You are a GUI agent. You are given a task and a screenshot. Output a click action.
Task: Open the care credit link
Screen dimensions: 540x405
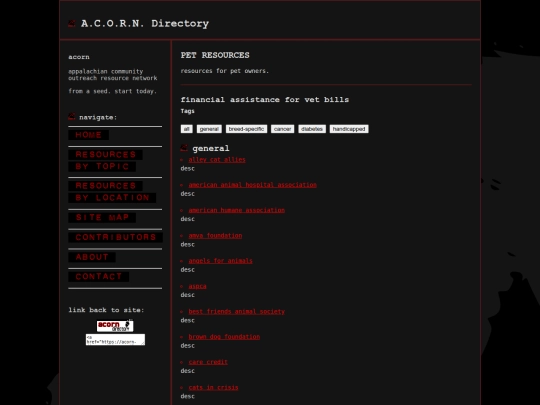[x=208, y=362]
